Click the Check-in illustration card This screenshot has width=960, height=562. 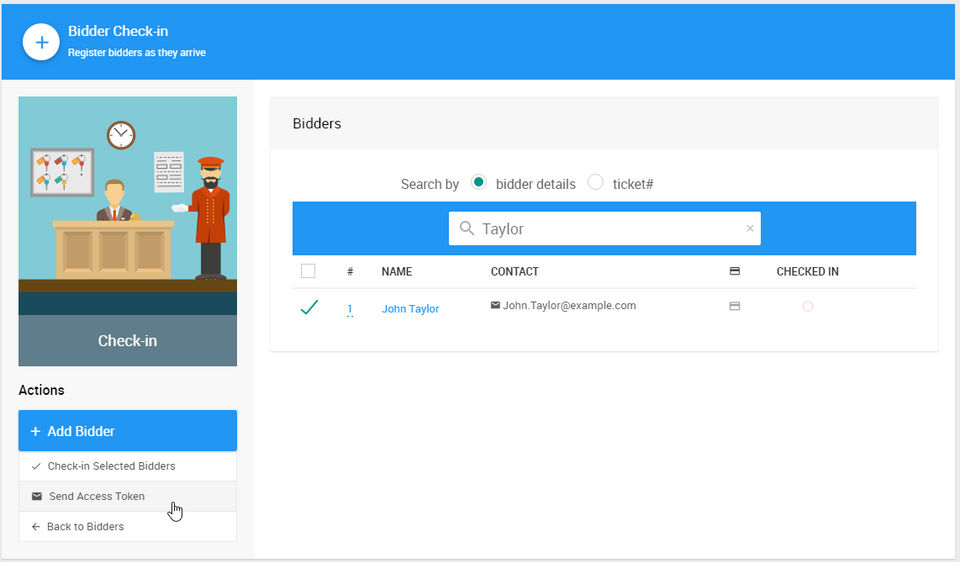point(127,231)
